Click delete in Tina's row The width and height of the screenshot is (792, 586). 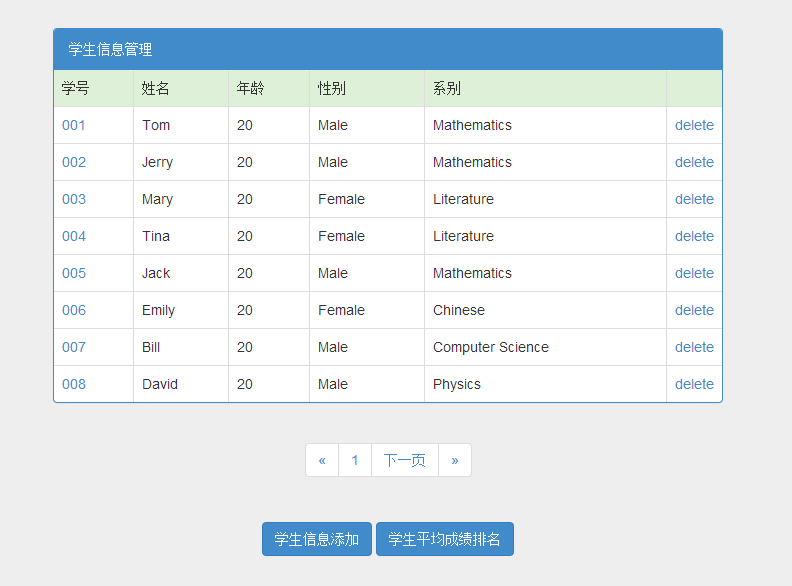[x=694, y=236]
